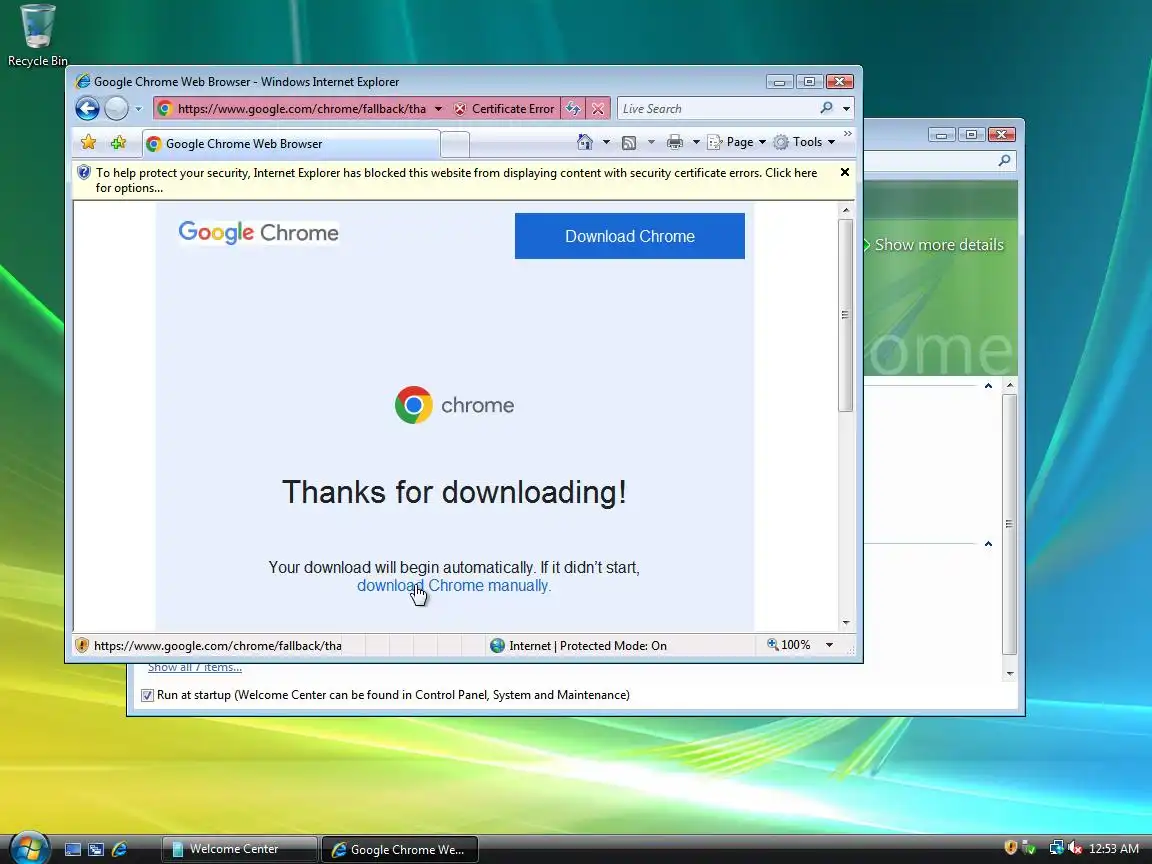The width and height of the screenshot is (1152, 864).
Task: Click the status bar shield icon
Action: click(x=82, y=645)
